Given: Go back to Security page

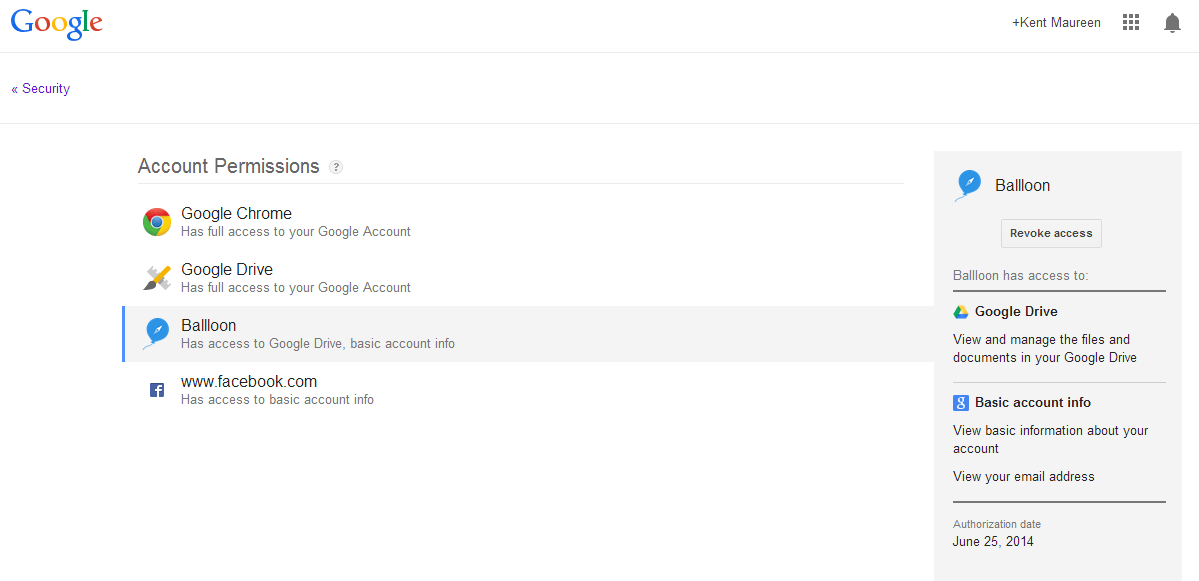Looking at the screenshot, I should point(41,89).
